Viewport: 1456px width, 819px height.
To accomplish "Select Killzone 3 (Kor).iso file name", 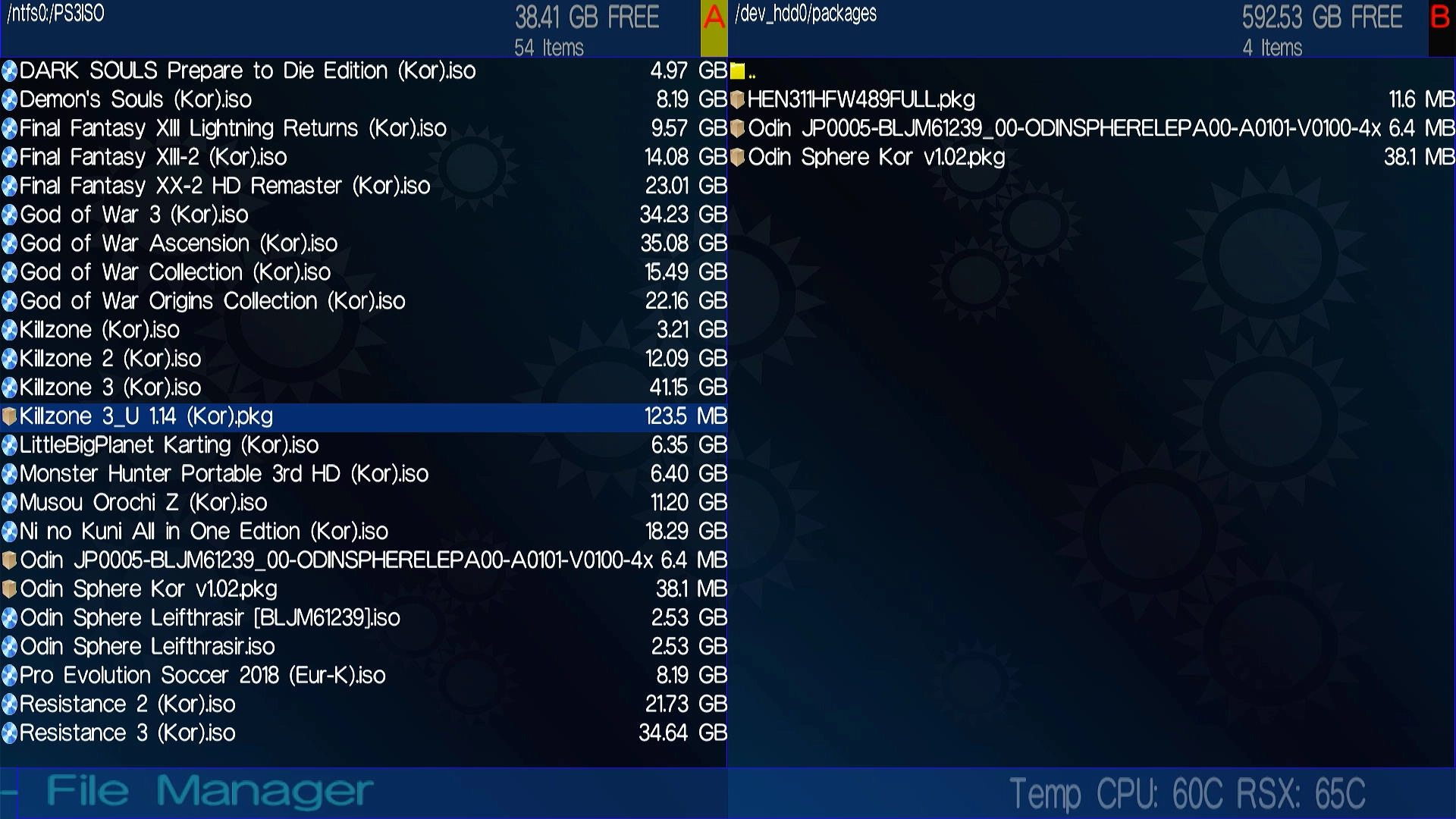I will [x=111, y=388].
